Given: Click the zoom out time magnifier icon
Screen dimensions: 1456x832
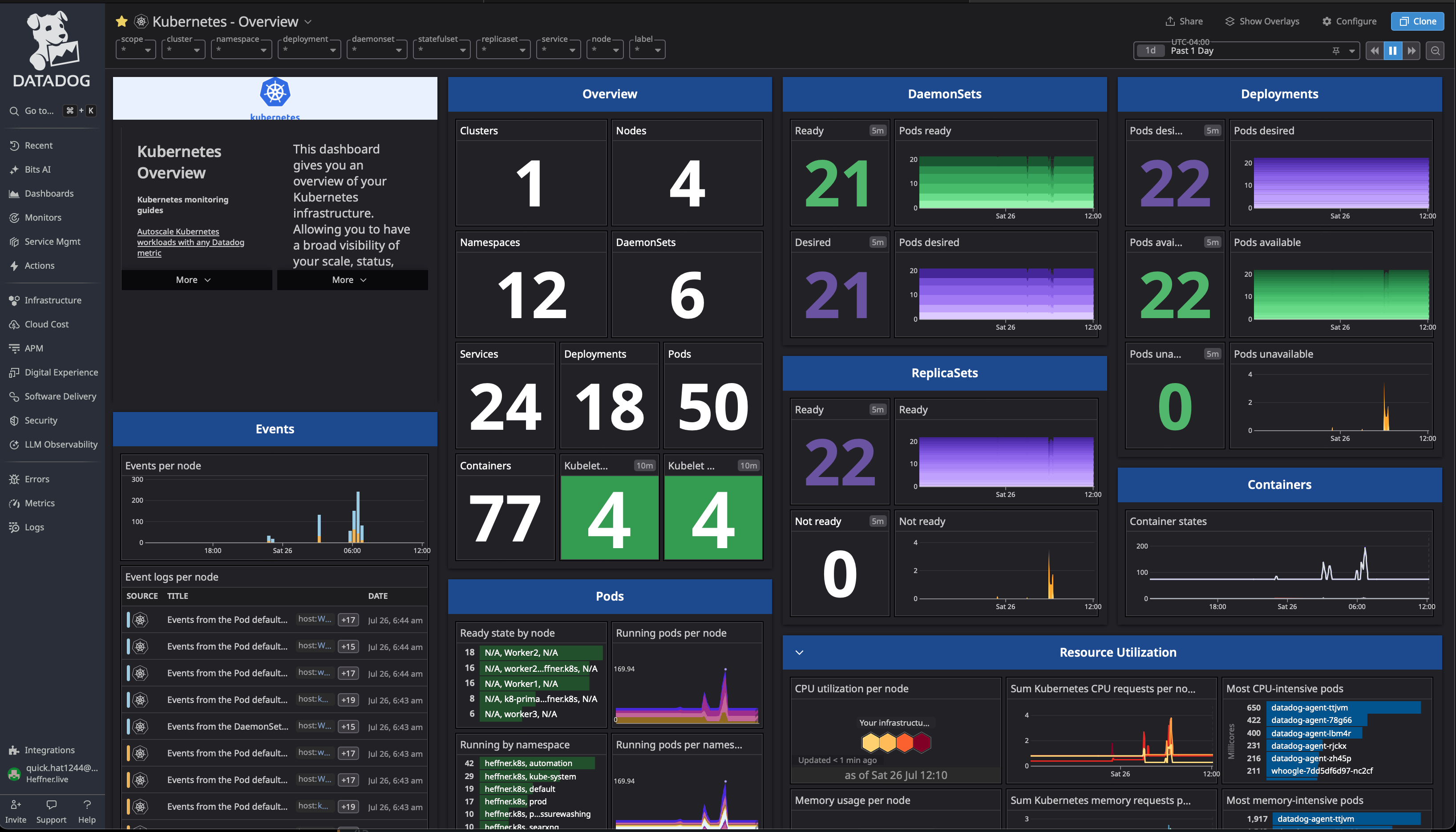Looking at the screenshot, I should coord(1435,51).
